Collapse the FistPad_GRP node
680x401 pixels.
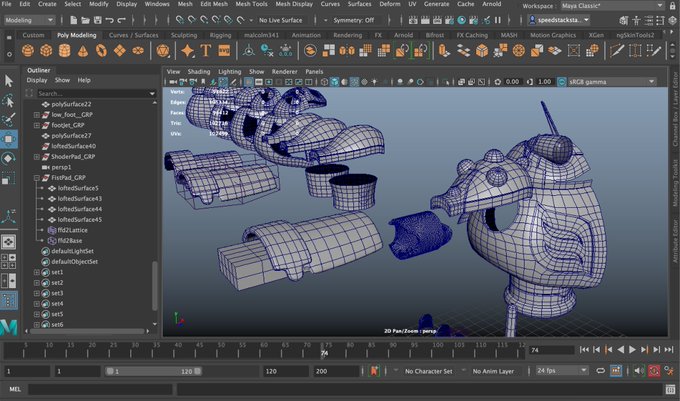[x=37, y=178]
